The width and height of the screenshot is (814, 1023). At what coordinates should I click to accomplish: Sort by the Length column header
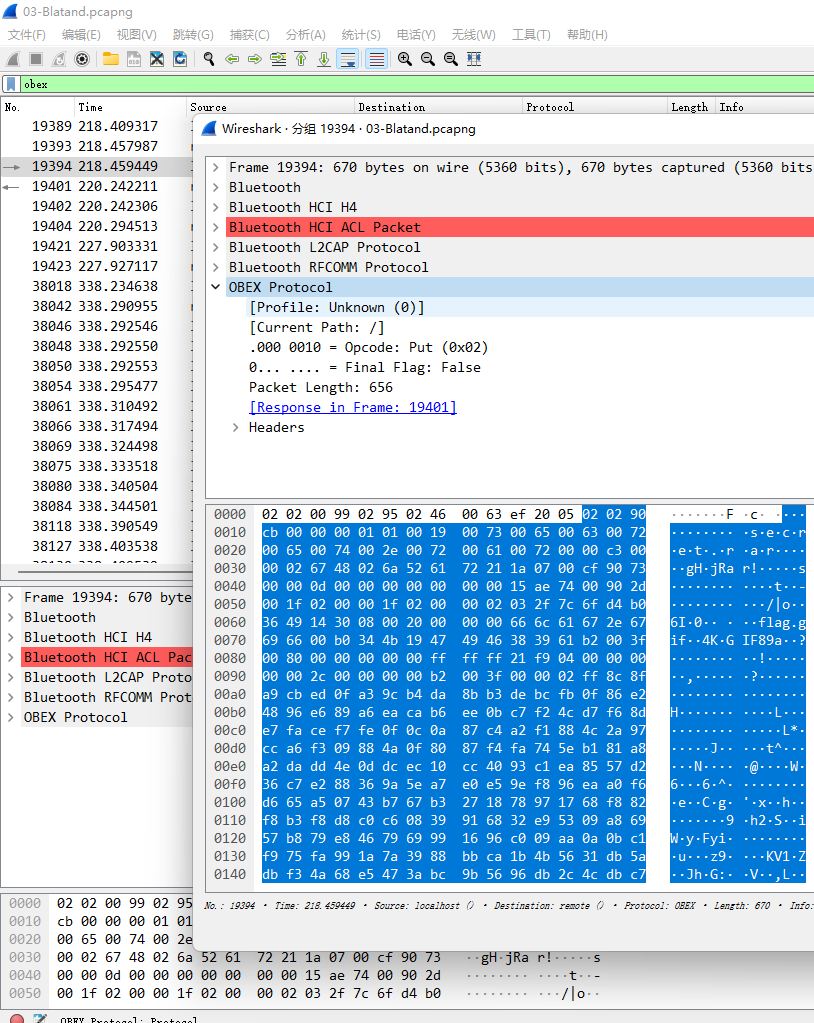pos(689,107)
